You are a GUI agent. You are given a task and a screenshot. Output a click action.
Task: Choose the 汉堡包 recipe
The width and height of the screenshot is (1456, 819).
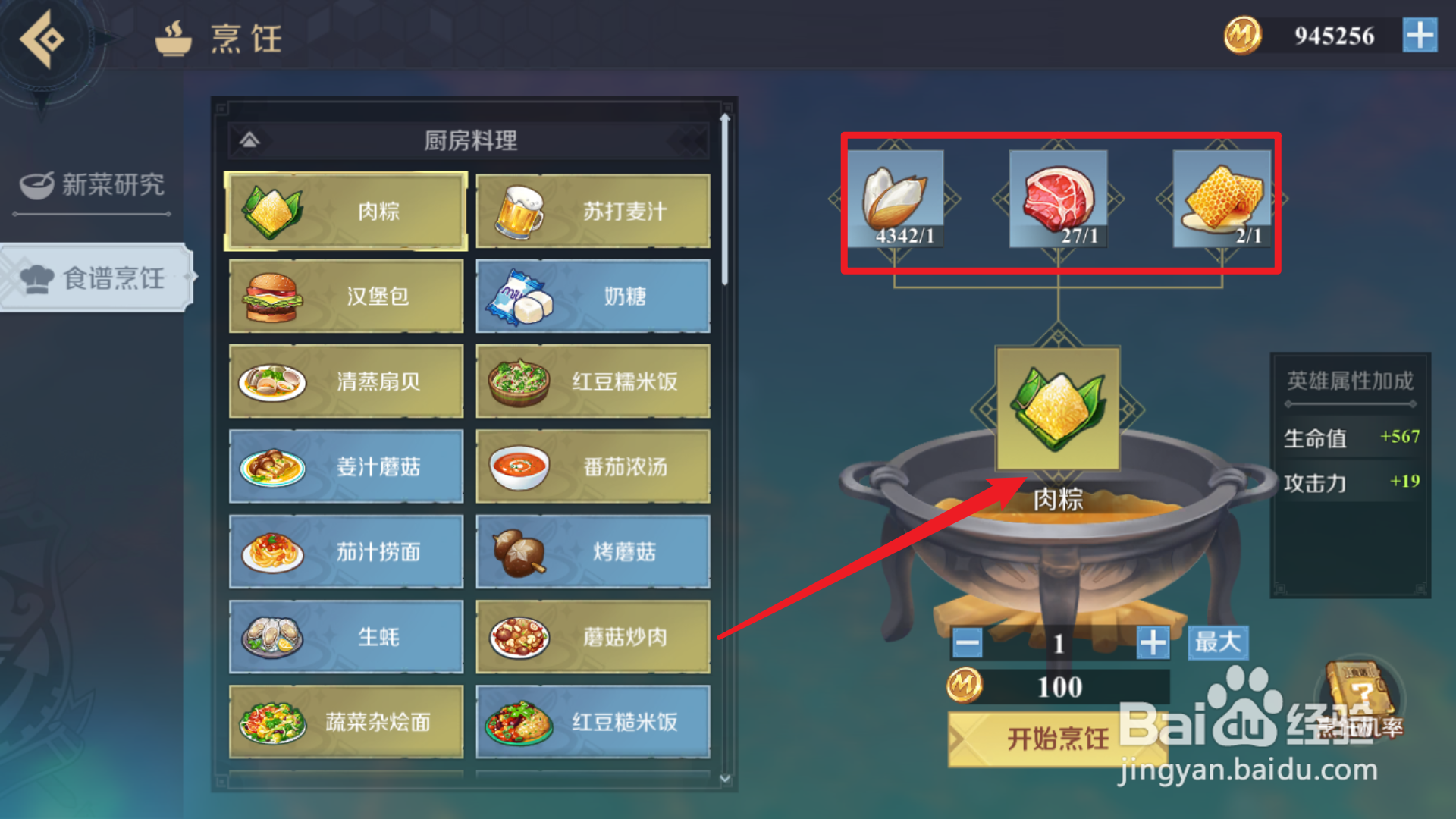pyautogui.click(x=347, y=297)
